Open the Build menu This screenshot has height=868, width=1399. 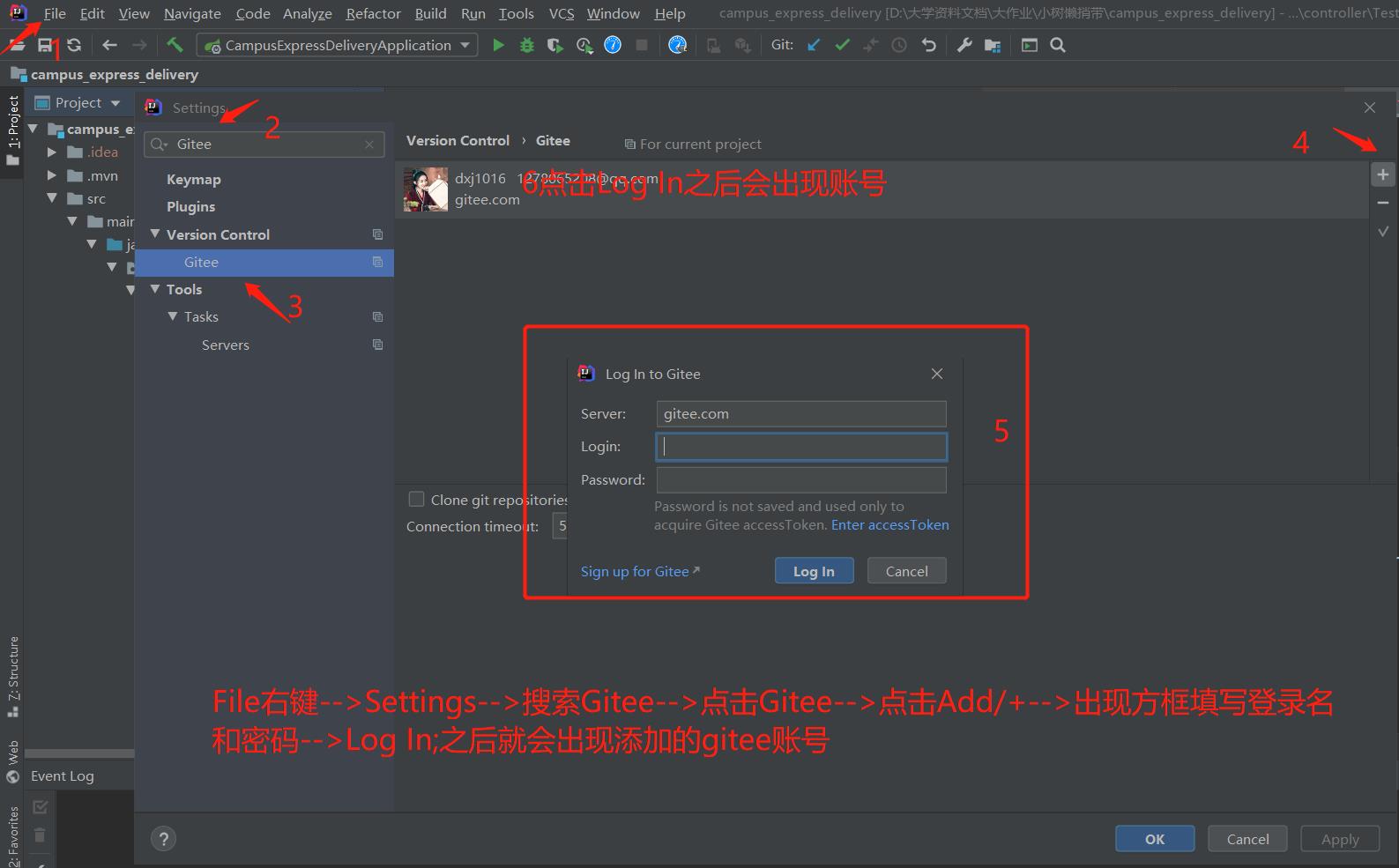pos(431,14)
